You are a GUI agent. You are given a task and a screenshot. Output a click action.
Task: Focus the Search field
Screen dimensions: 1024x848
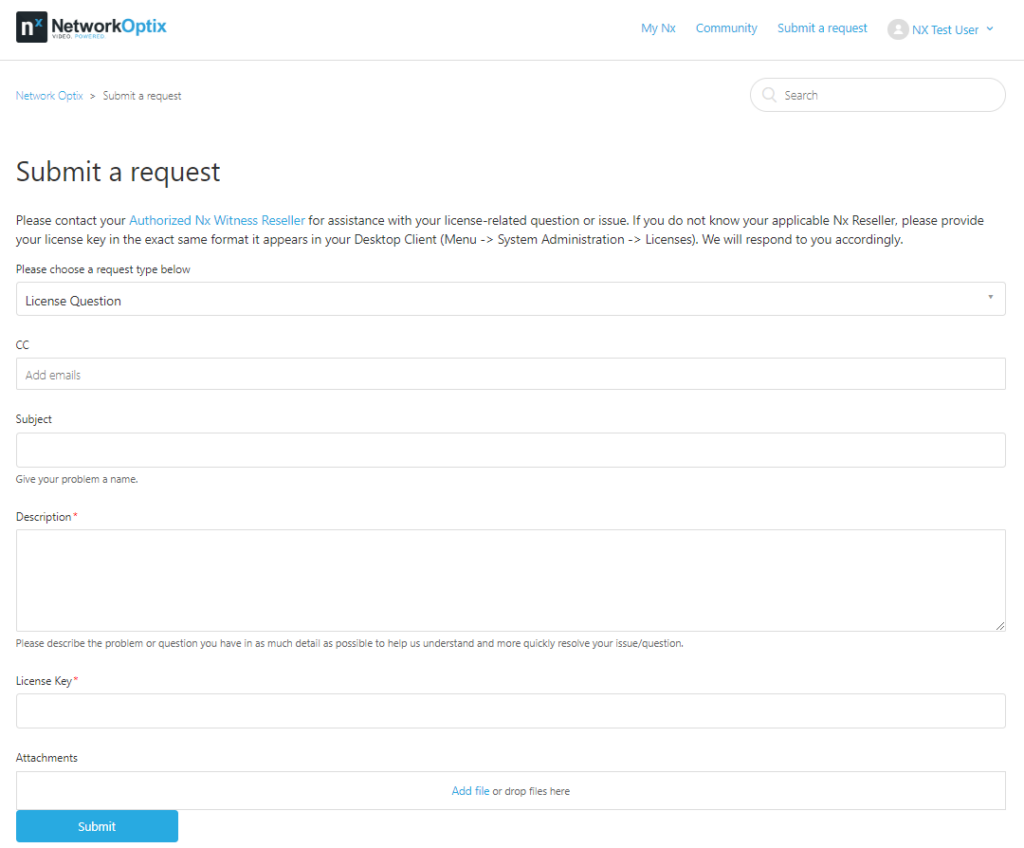[877, 95]
